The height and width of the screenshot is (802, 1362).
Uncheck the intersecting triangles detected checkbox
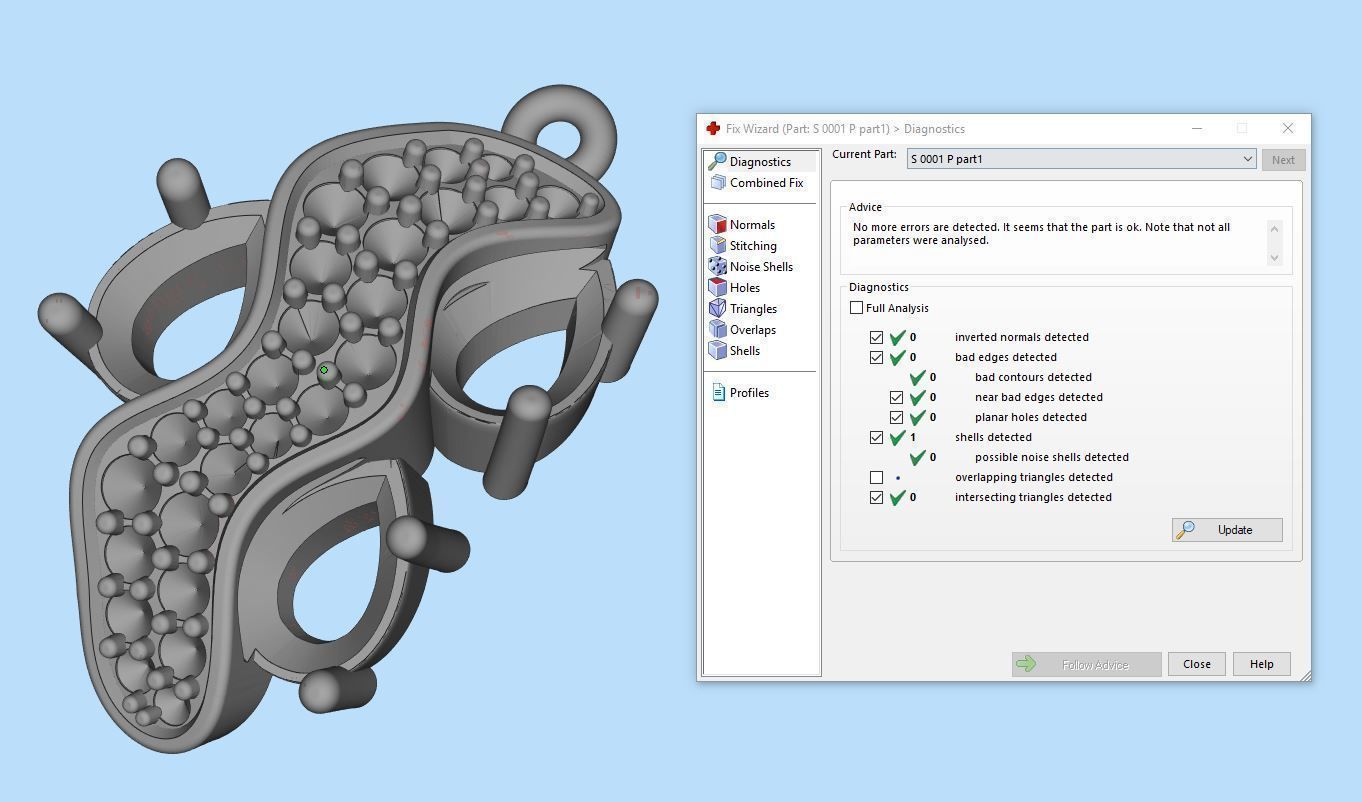click(x=877, y=497)
